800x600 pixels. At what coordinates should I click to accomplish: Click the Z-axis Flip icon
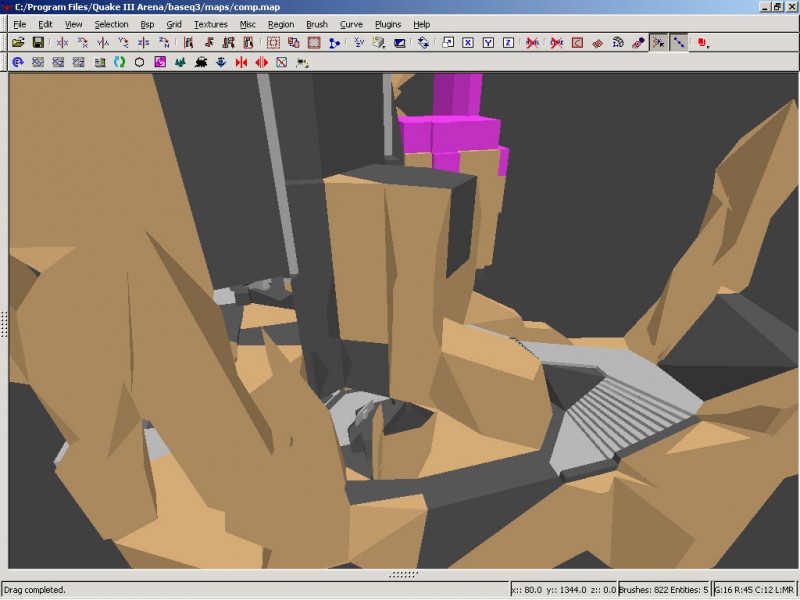(143, 43)
